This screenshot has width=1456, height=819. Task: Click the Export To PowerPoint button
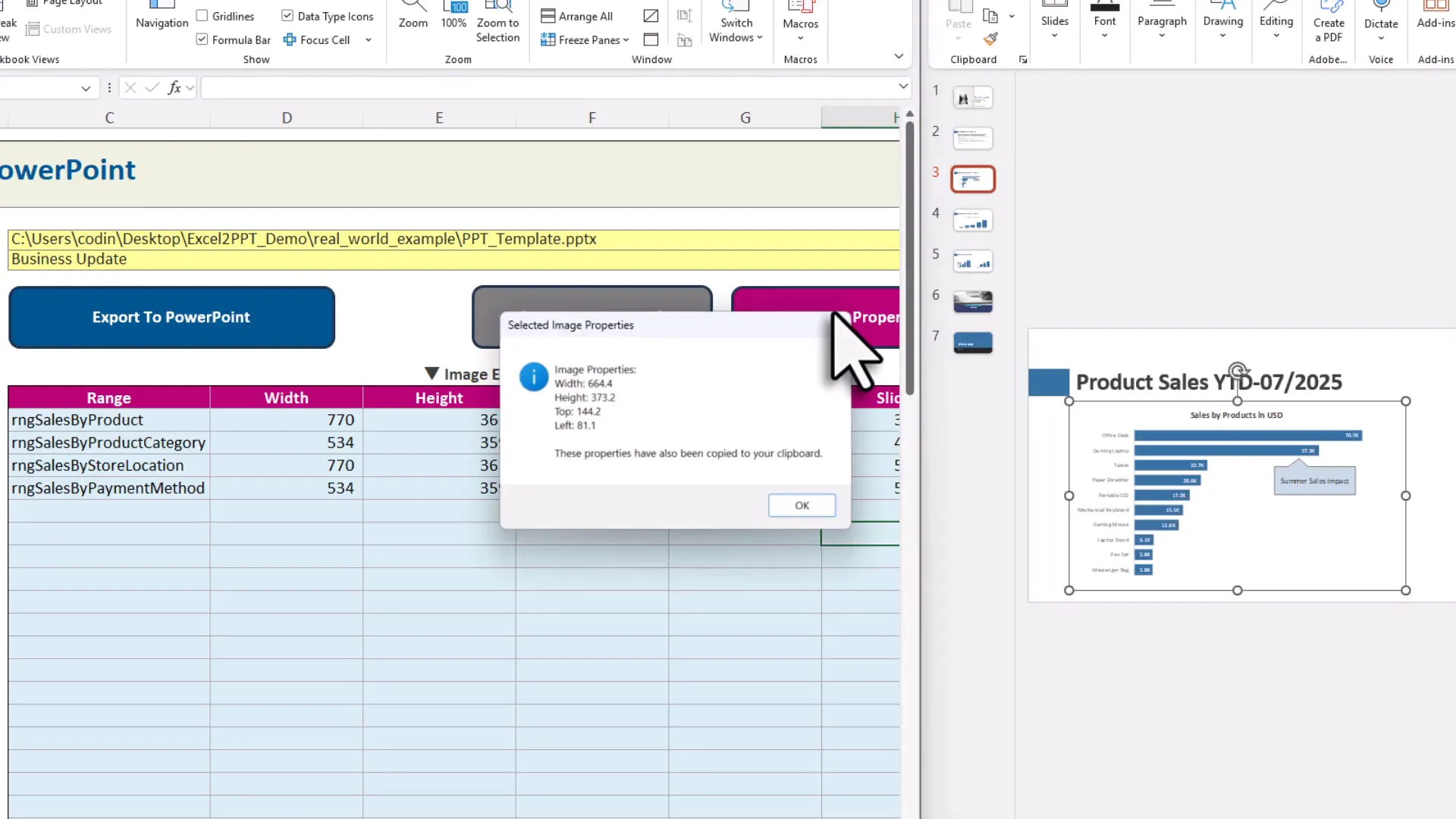pos(171,317)
